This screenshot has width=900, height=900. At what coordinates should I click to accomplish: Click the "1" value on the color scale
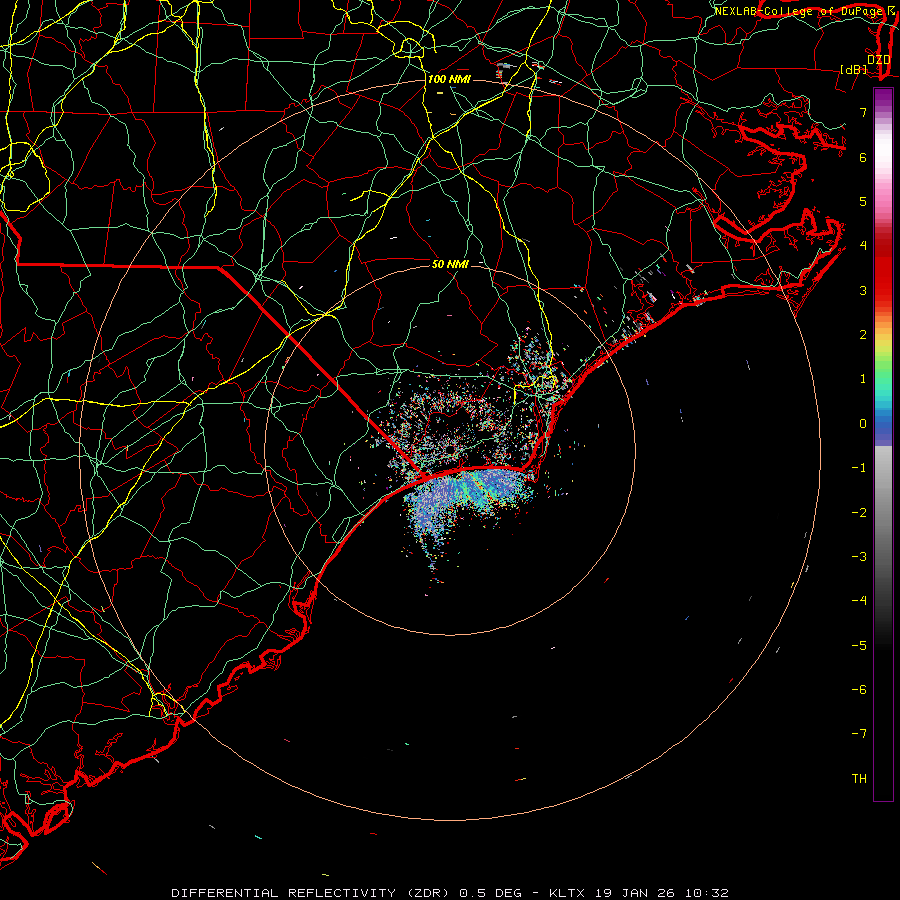pyautogui.click(x=863, y=379)
